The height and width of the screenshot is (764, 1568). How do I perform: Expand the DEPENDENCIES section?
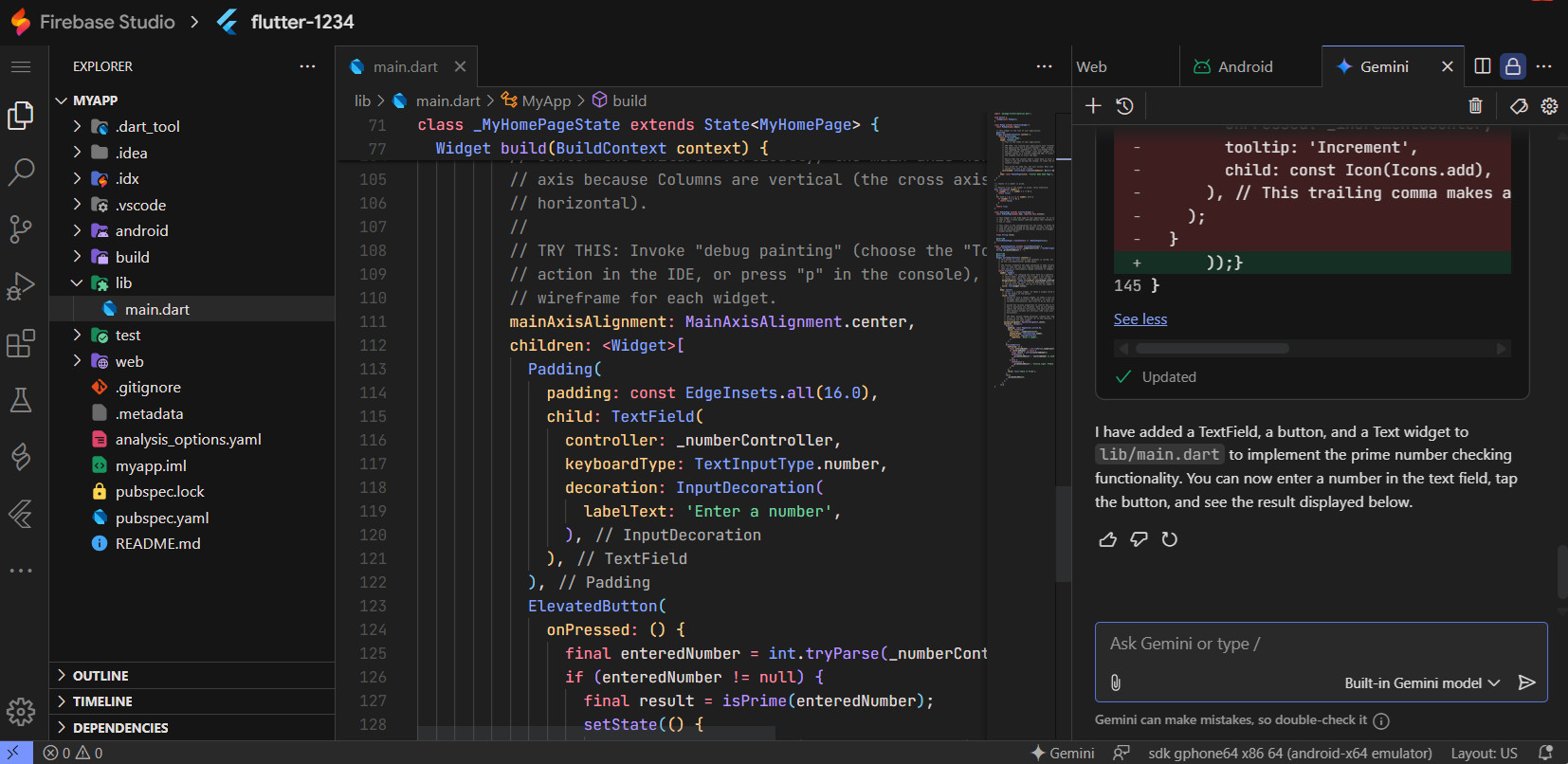(x=192, y=728)
